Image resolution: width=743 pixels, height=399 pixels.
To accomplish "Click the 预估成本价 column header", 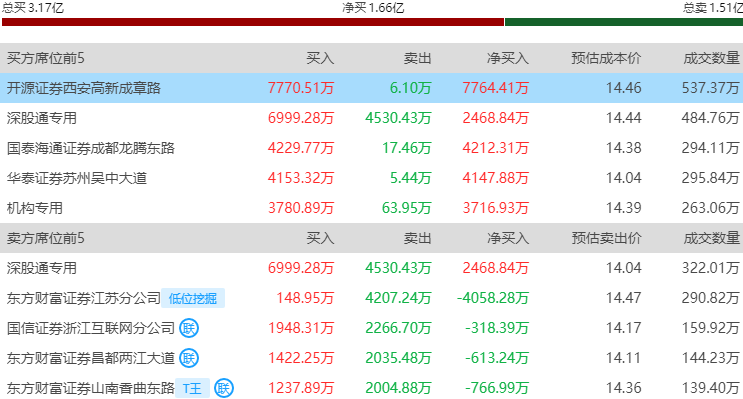I will (606, 58).
